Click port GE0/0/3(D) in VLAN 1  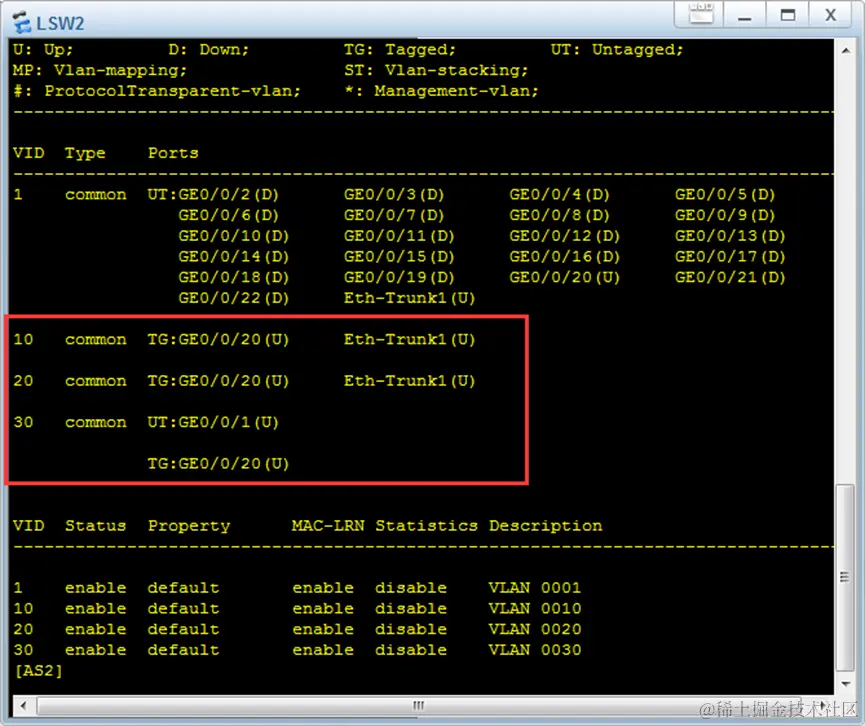[394, 194]
